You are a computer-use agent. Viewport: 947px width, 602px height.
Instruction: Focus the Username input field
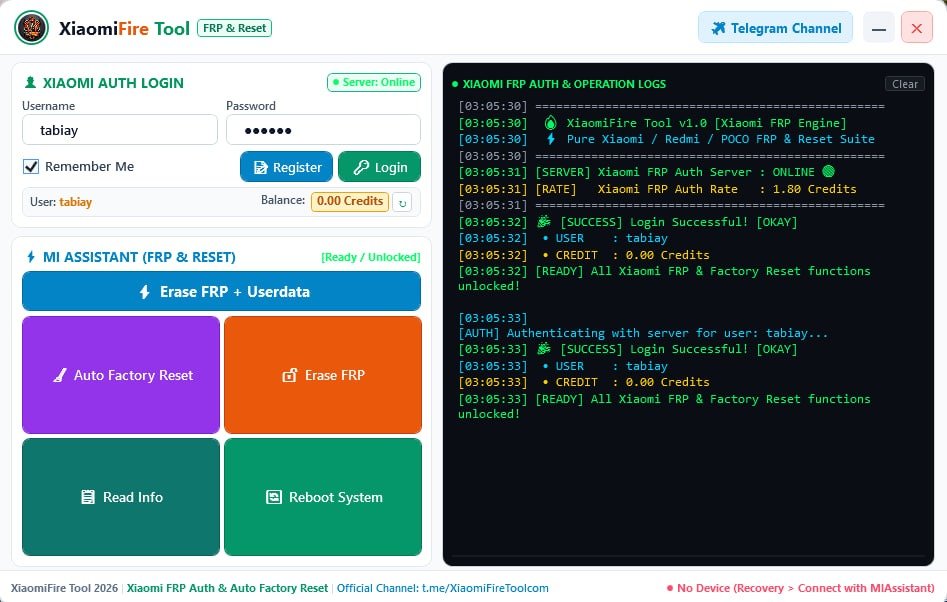pyautogui.click(x=120, y=130)
